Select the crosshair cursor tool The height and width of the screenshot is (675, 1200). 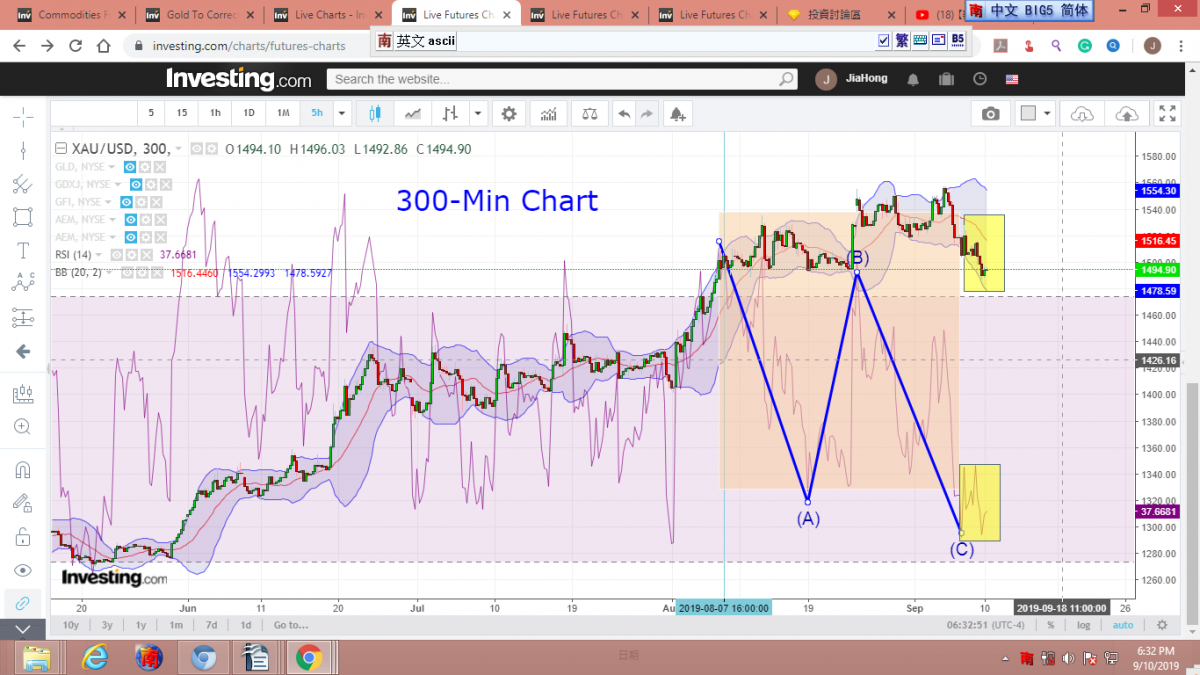23,116
